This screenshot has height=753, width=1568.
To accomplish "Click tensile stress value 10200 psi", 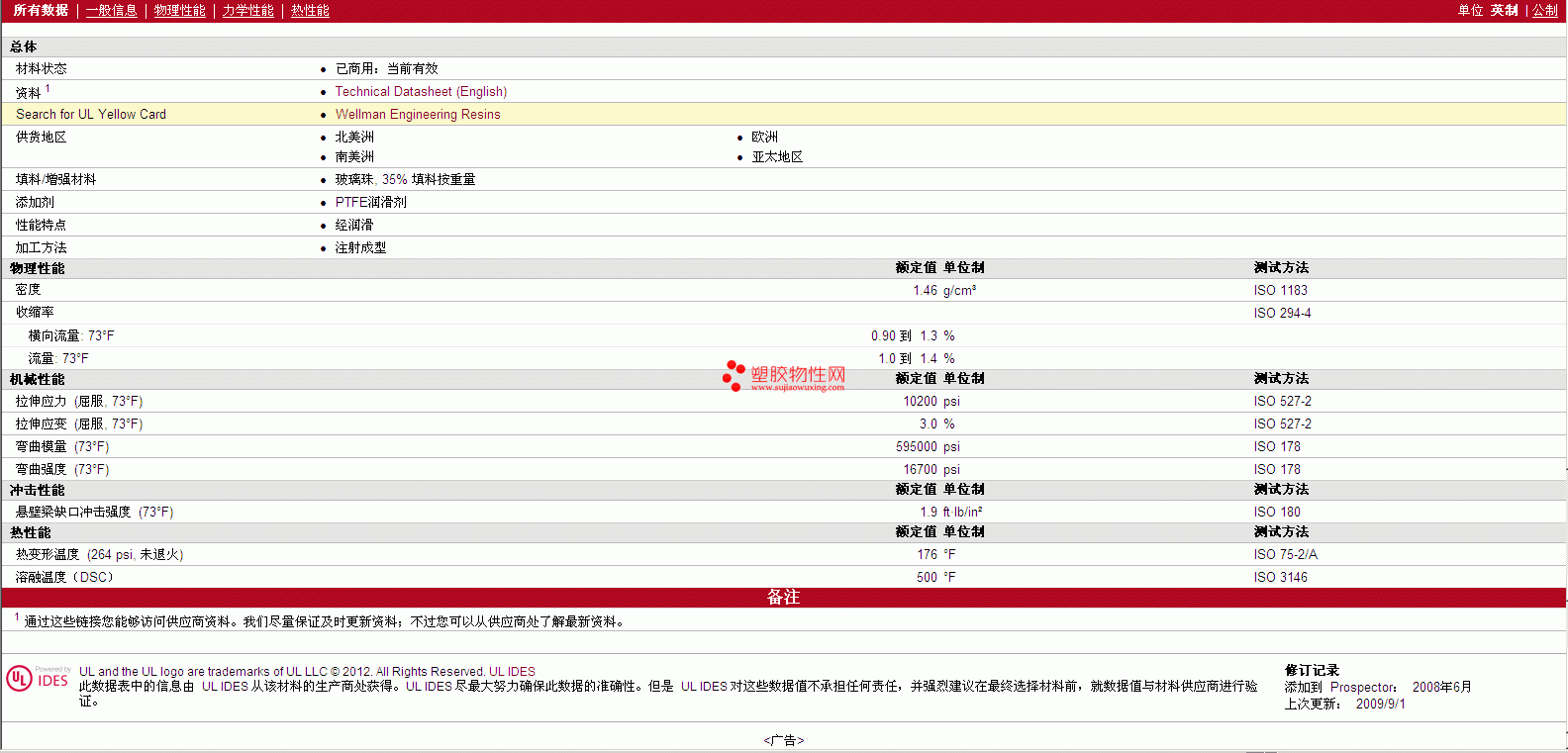I will [931, 401].
